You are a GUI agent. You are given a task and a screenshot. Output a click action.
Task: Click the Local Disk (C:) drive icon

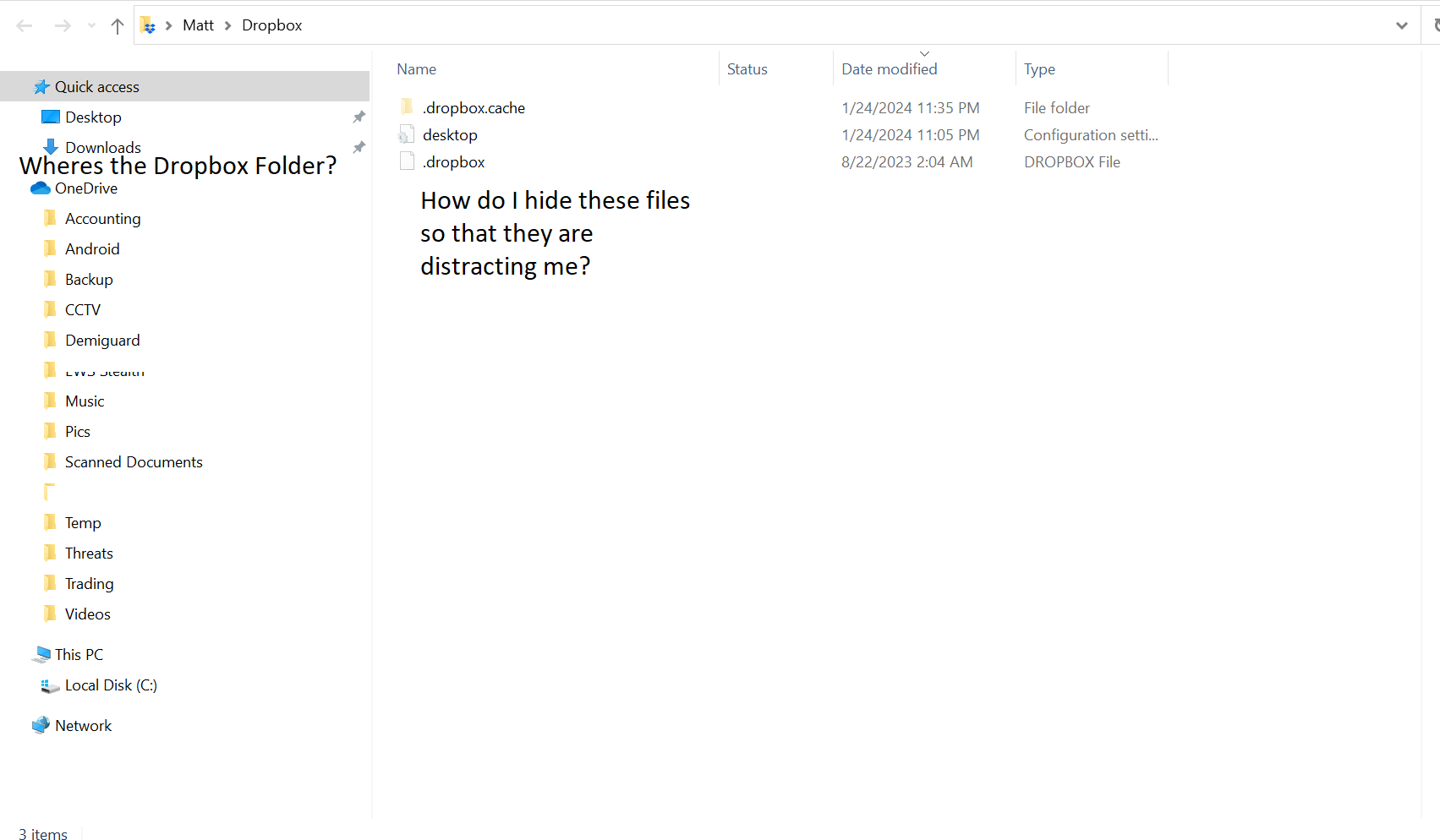(50, 685)
